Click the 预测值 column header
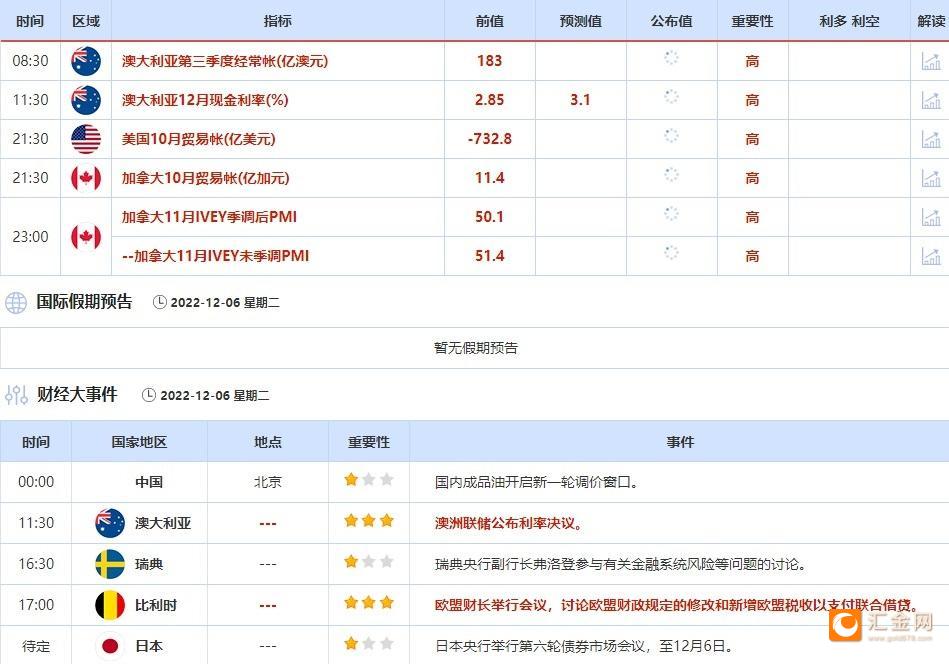The width and height of the screenshot is (949, 664). coord(580,21)
